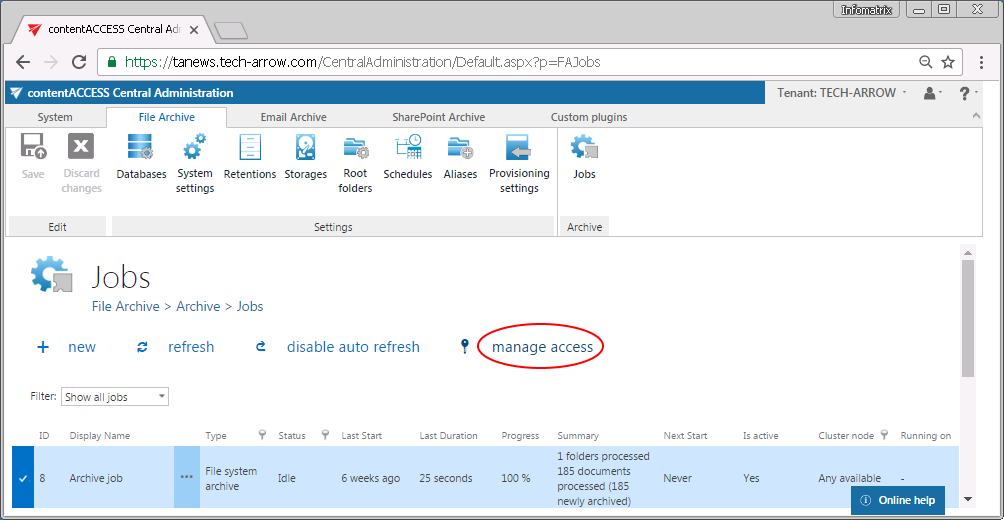Switch to the Email Archive tab
Screen dimensions: 1004x520
coord(293,117)
